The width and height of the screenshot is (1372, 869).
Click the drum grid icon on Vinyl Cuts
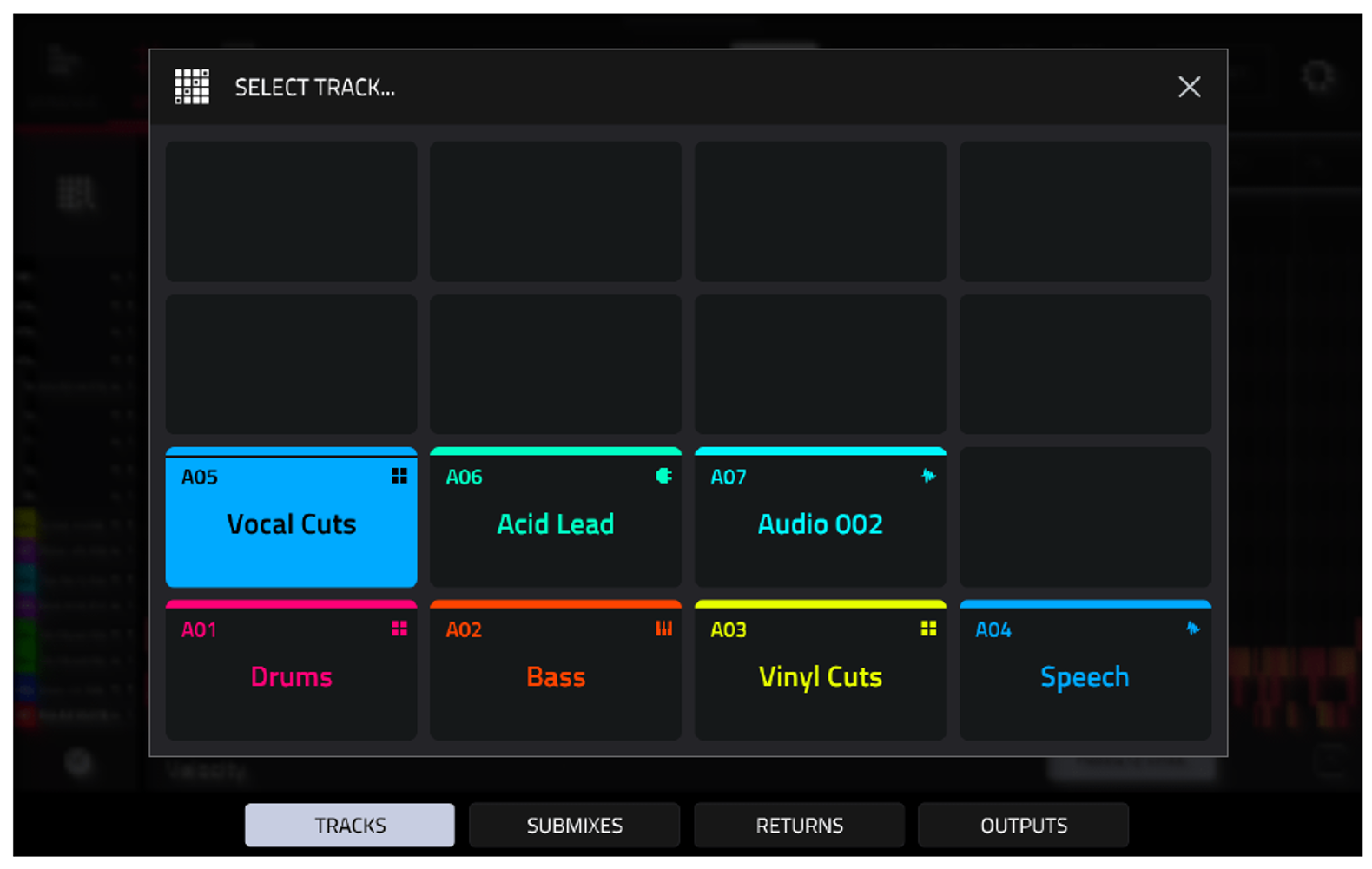[x=928, y=629]
